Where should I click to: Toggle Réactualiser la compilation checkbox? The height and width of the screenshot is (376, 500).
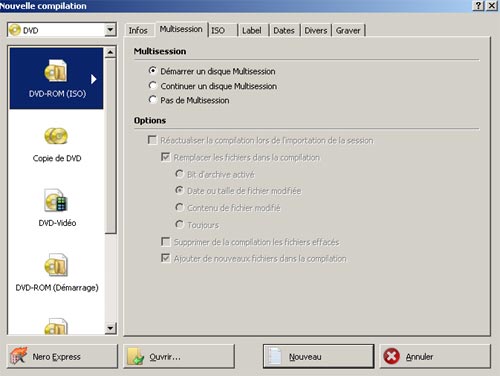click(x=152, y=140)
